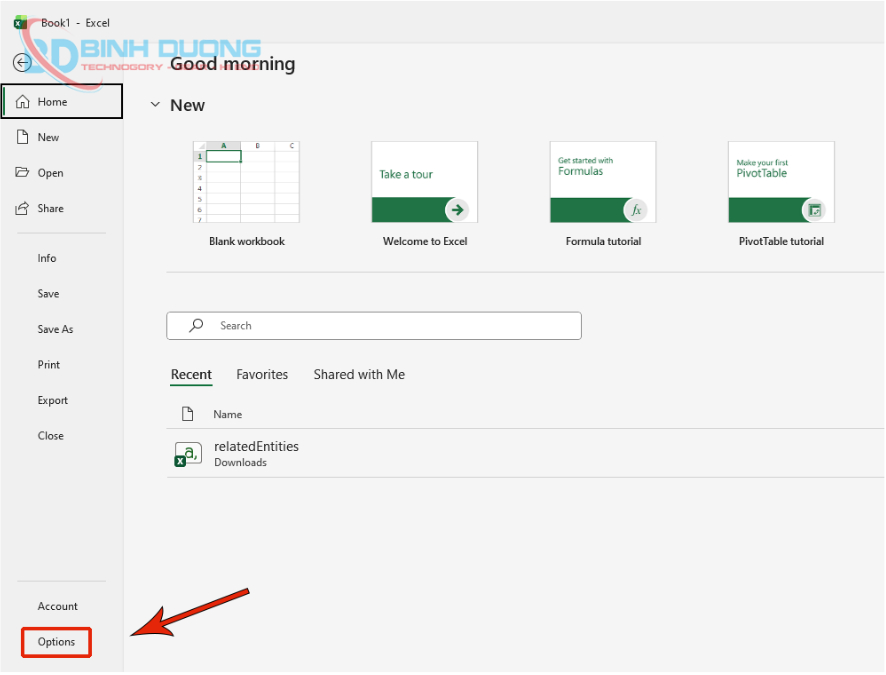This screenshot has height=675, width=886.
Task: Click the Home house icon
Action: pos(23,102)
